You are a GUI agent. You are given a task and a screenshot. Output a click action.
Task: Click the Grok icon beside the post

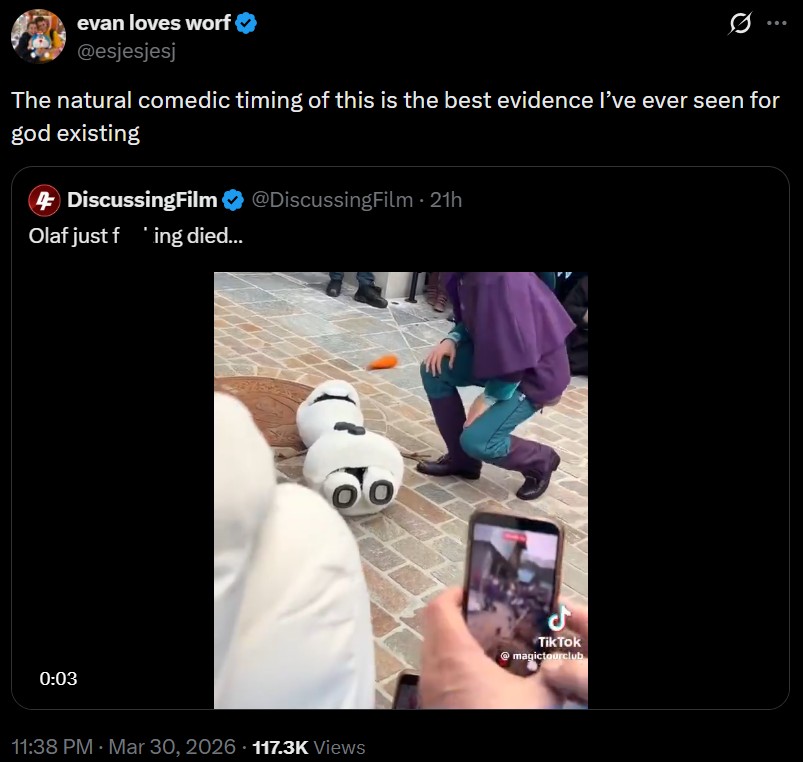(741, 26)
